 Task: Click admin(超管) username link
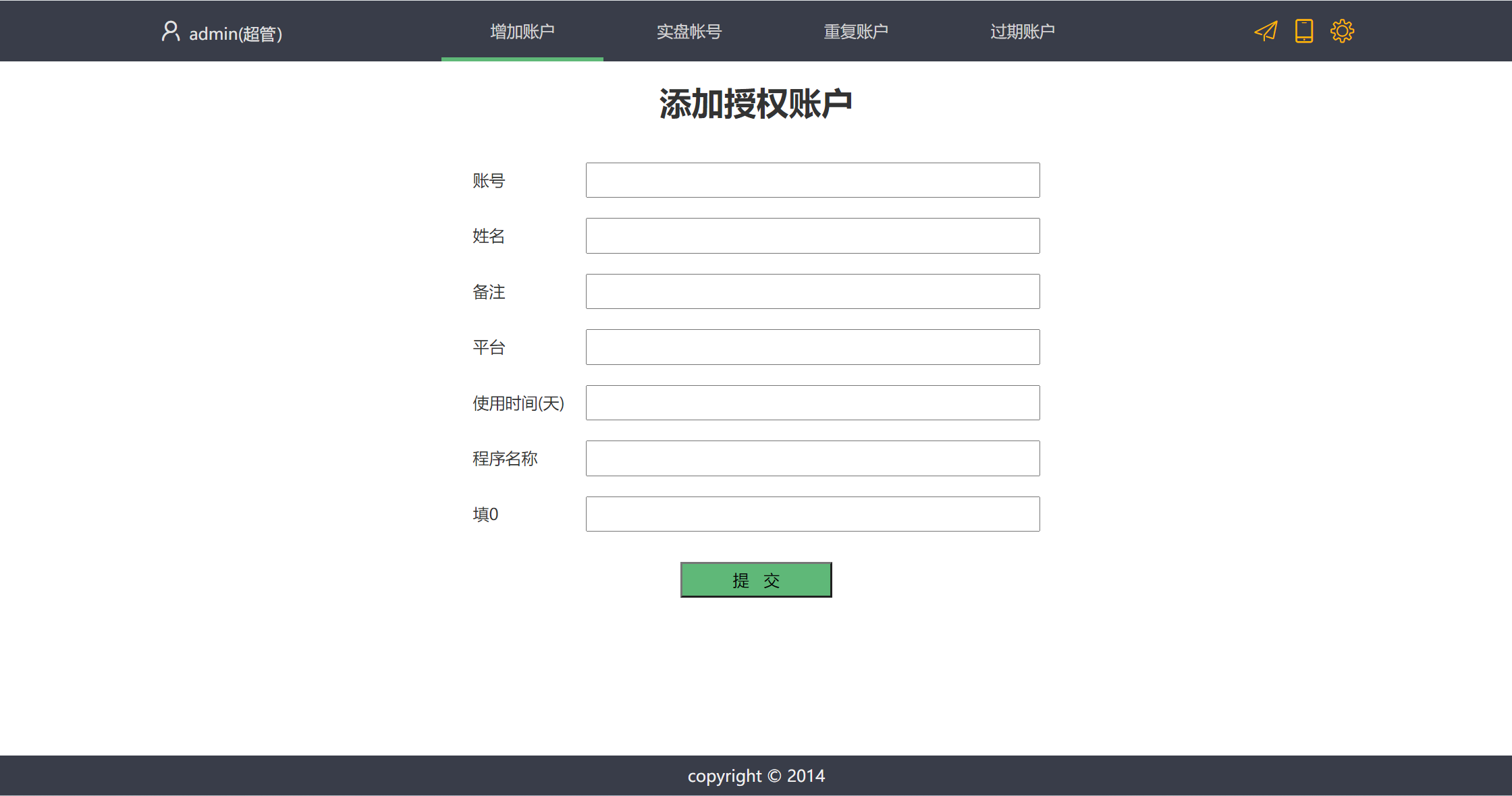236,33
